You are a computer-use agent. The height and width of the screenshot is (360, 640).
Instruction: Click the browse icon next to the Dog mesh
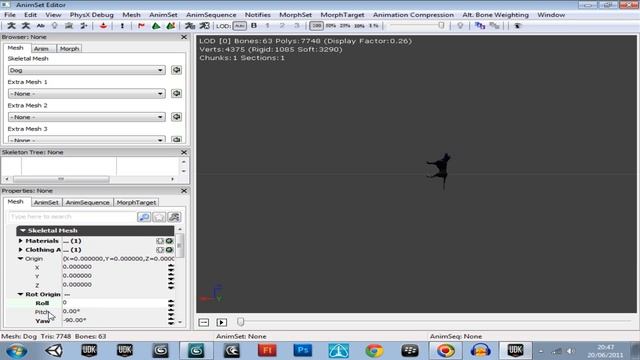click(x=176, y=70)
